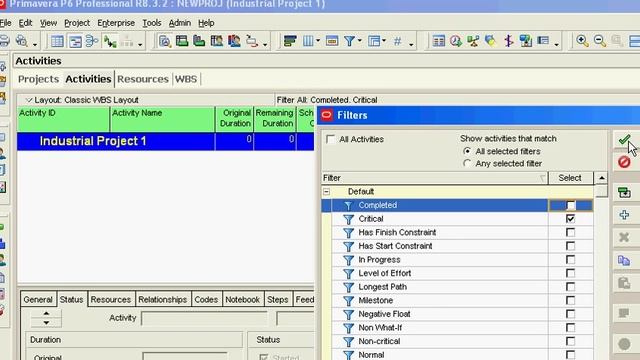This screenshot has width=640, height=360.
Task: Open the Relationships details tab
Action: 162,300
